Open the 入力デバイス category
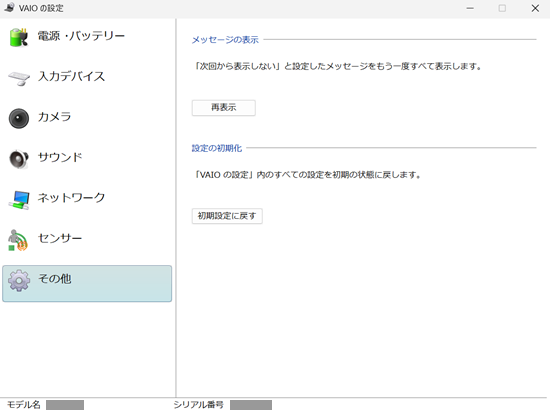Screen dimensions: 550x411 (x=87, y=78)
